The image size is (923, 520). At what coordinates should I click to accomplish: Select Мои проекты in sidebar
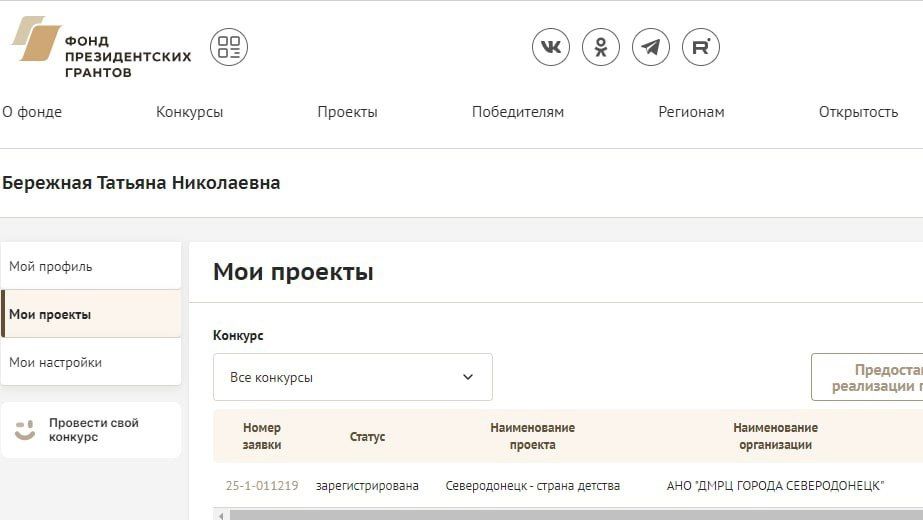point(91,314)
